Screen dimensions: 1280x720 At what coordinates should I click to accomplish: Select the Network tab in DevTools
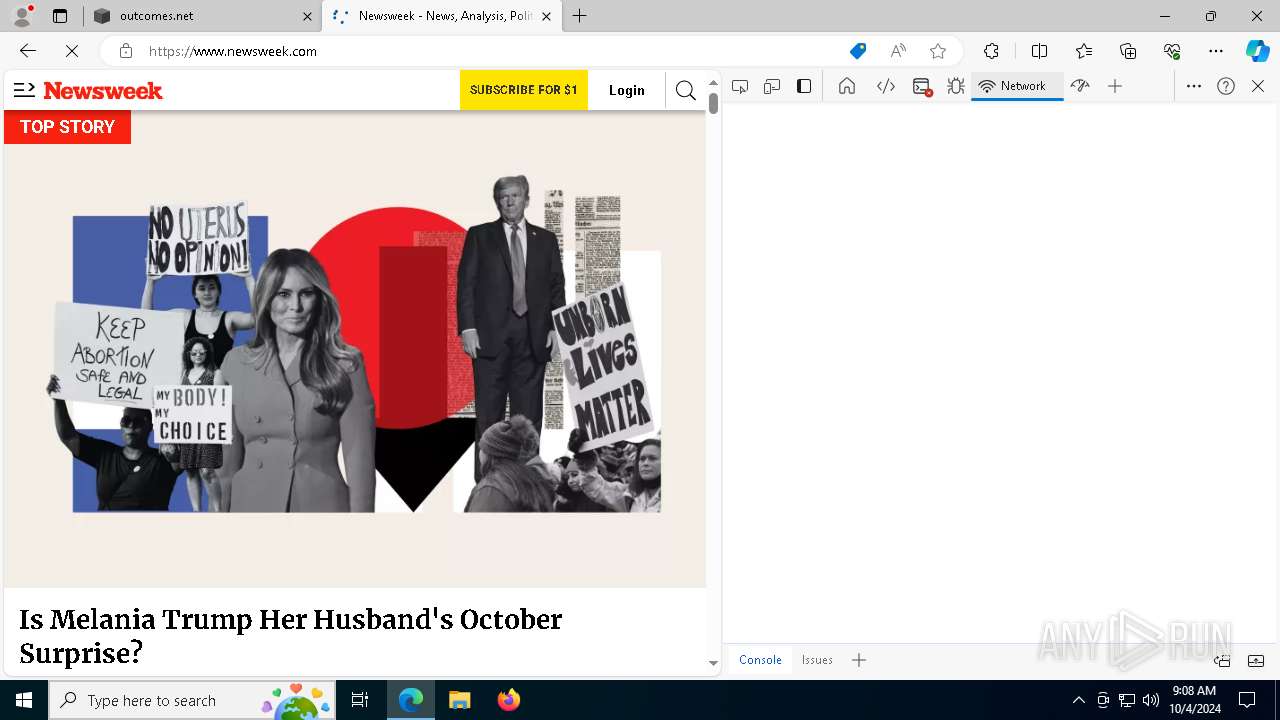click(x=1016, y=86)
